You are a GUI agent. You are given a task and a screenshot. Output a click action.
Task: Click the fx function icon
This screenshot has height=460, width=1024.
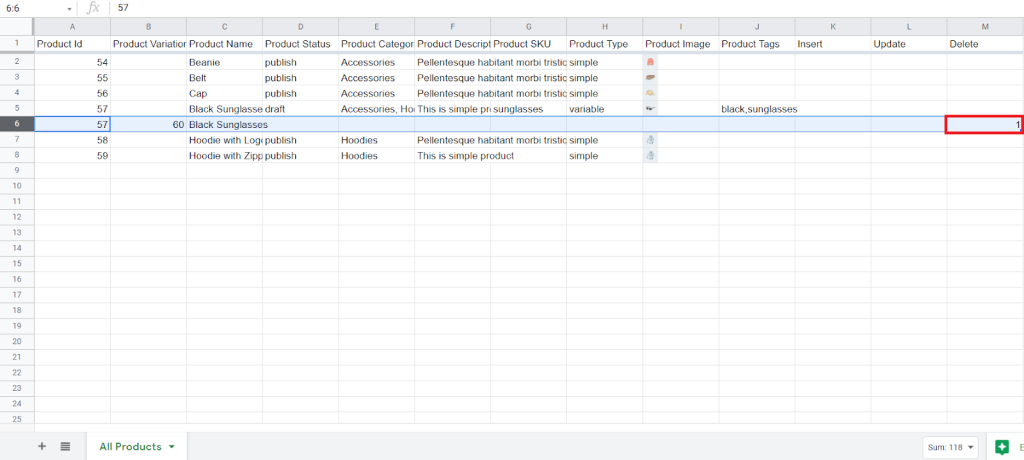(93, 8)
